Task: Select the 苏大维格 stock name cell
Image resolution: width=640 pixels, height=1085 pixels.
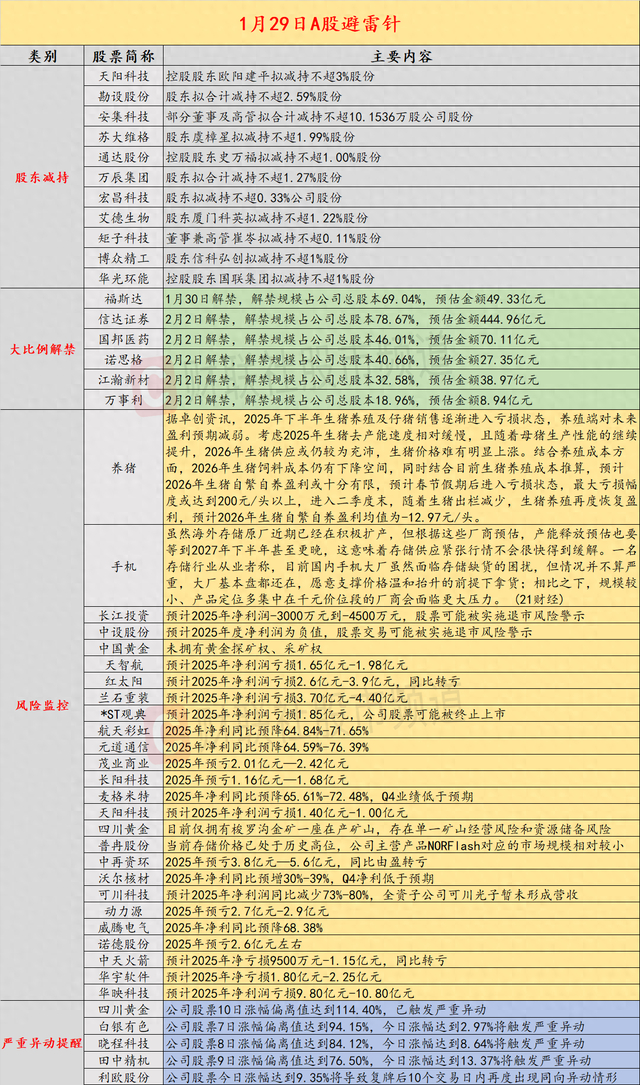Action: [x=124, y=137]
